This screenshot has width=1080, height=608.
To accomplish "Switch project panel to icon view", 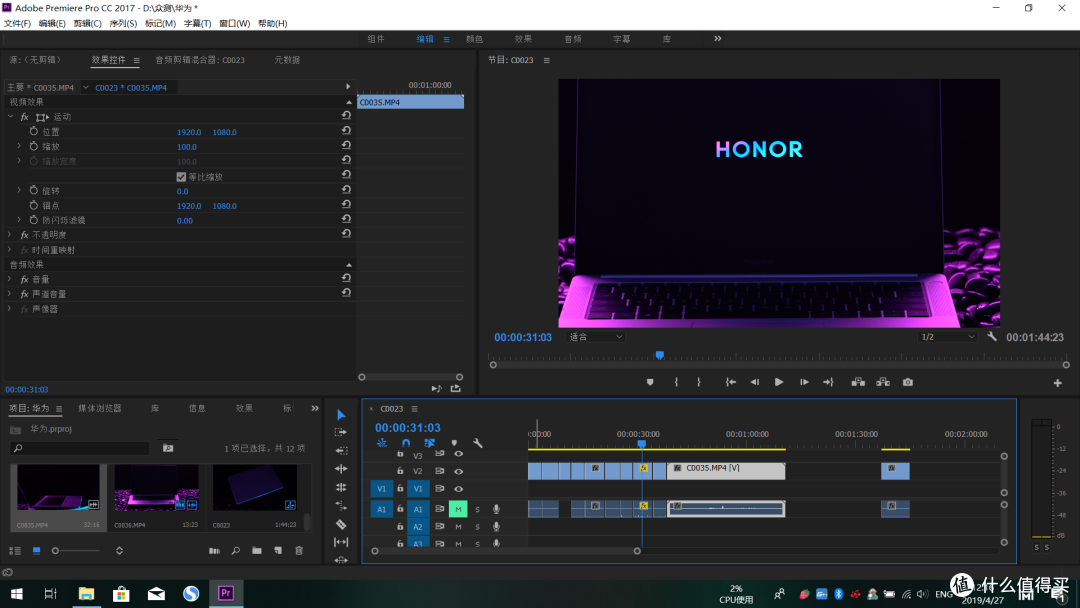I will [x=37, y=551].
